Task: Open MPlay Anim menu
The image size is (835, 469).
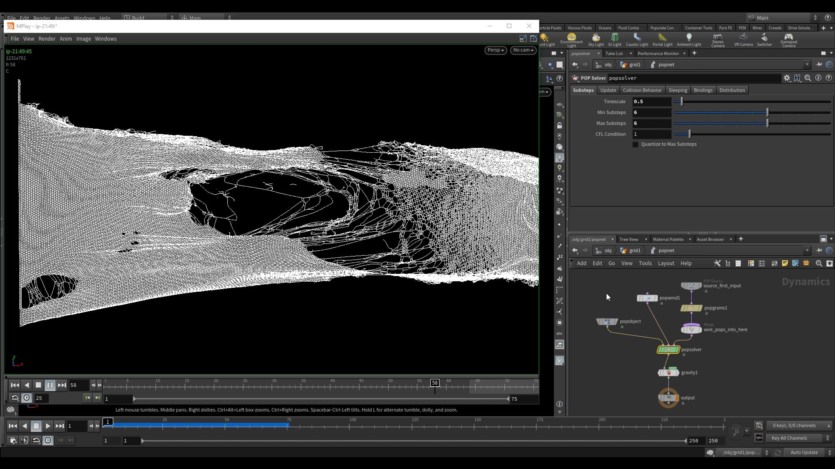Action: pos(66,39)
